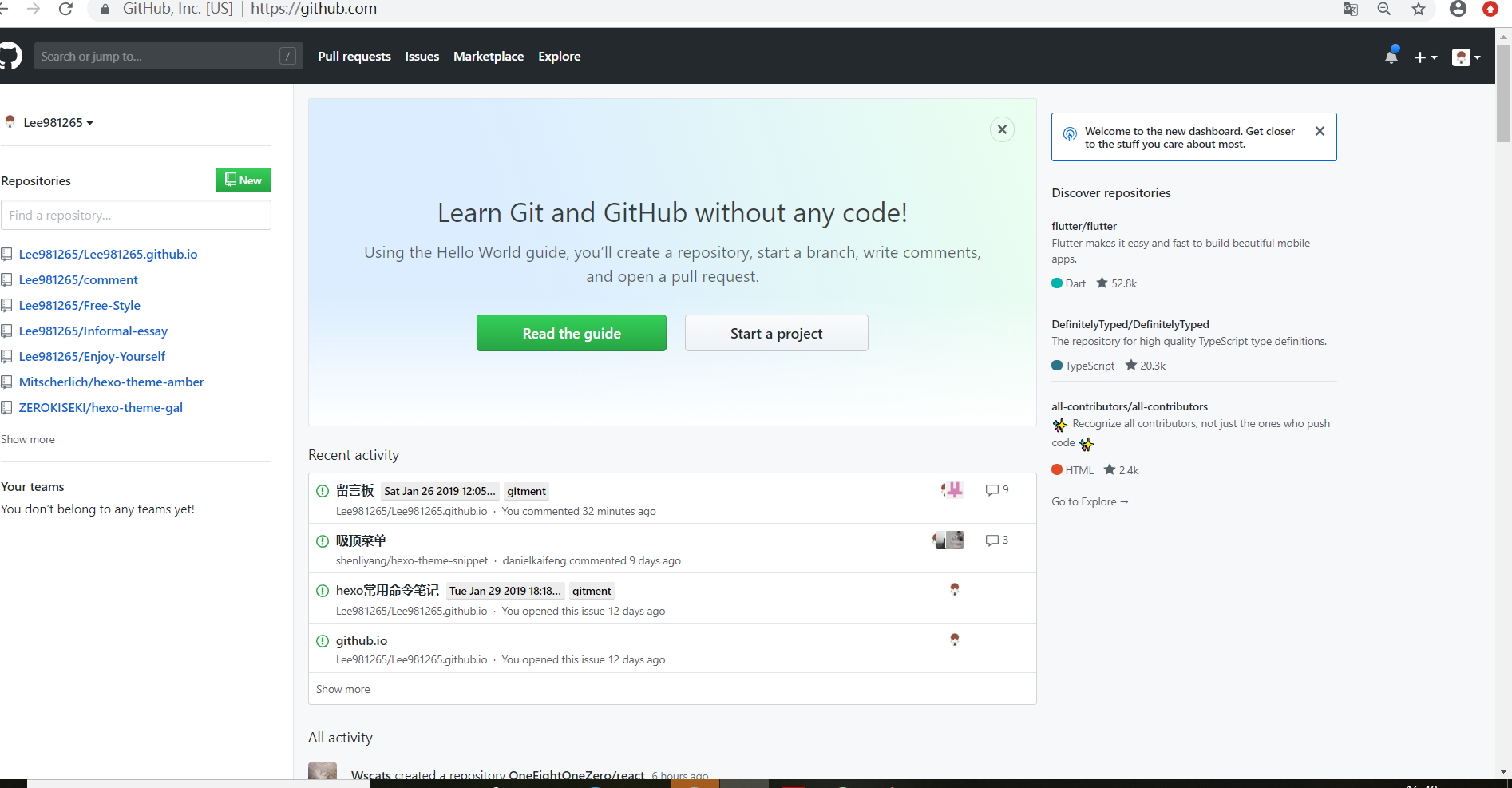Click open-issue icon beside 留言板
The height and width of the screenshot is (788, 1512).
tap(323, 491)
